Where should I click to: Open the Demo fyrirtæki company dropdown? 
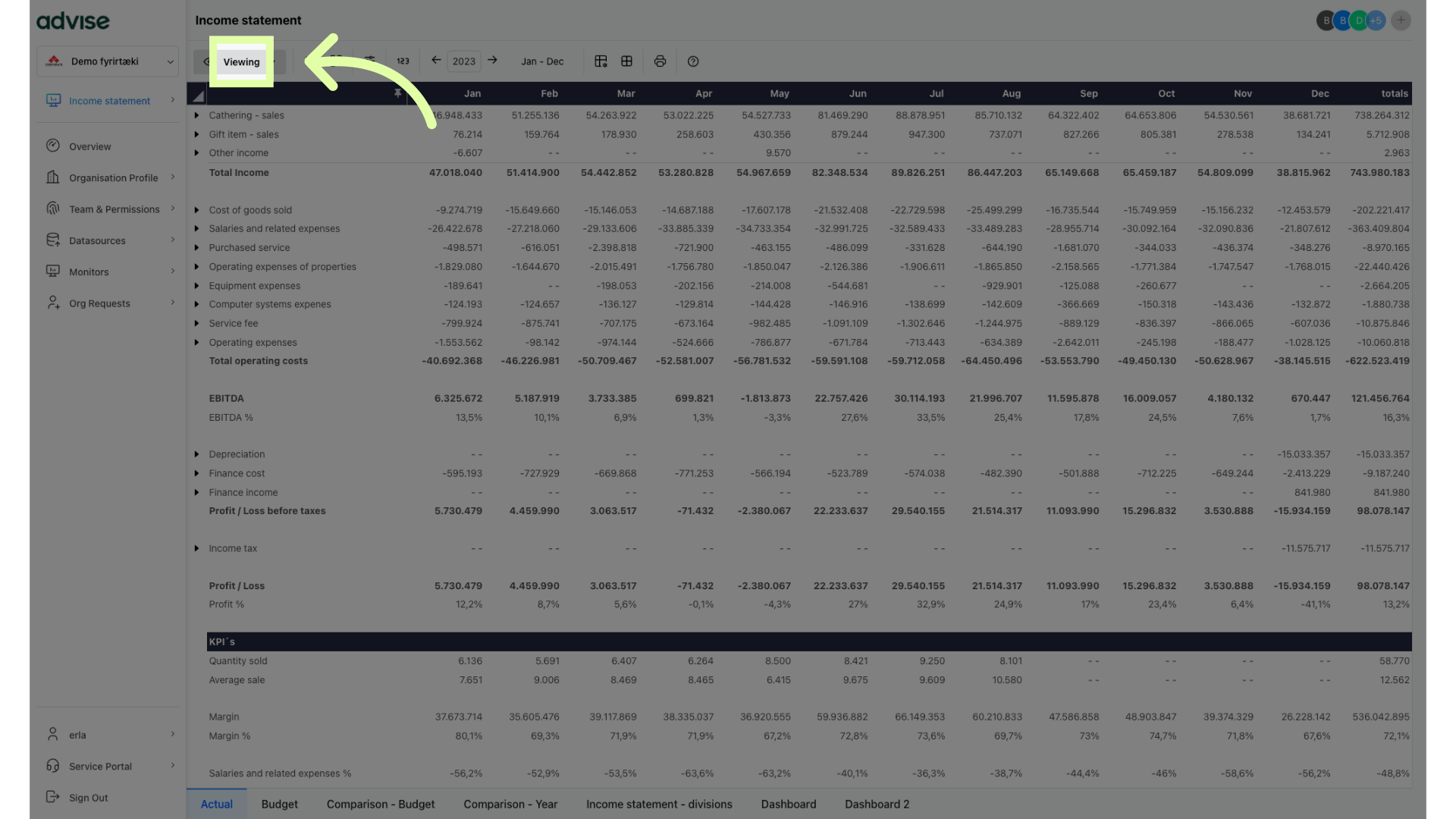pyautogui.click(x=108, y=61)
